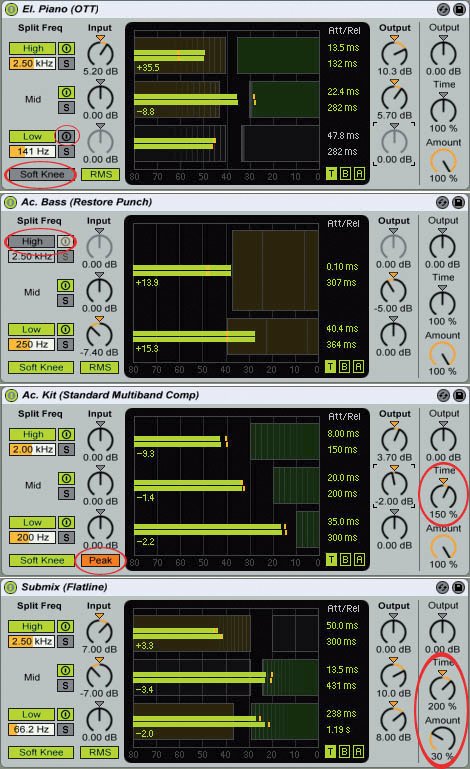Click the -7.40 dB Low input knob in Ac. Bass
Viewport: 470px width, 769px height.
coord(99,334)
